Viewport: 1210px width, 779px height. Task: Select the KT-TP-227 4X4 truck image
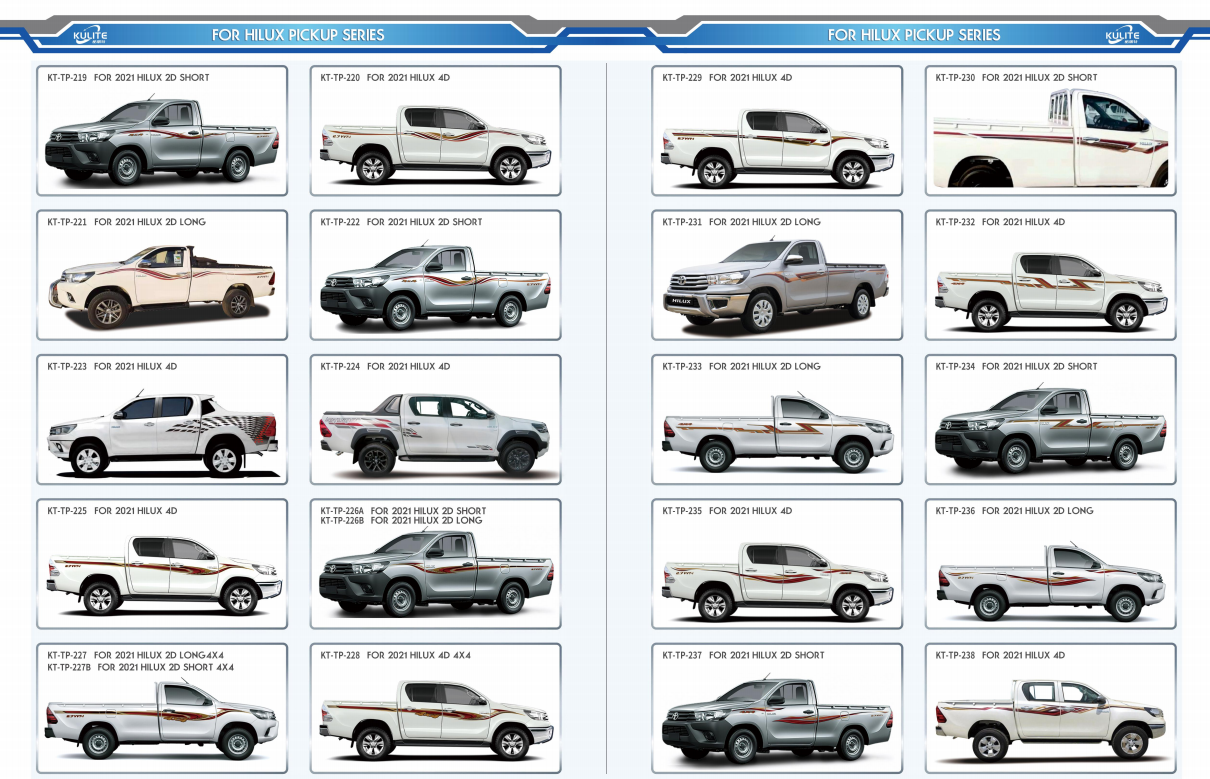(162, 718)
